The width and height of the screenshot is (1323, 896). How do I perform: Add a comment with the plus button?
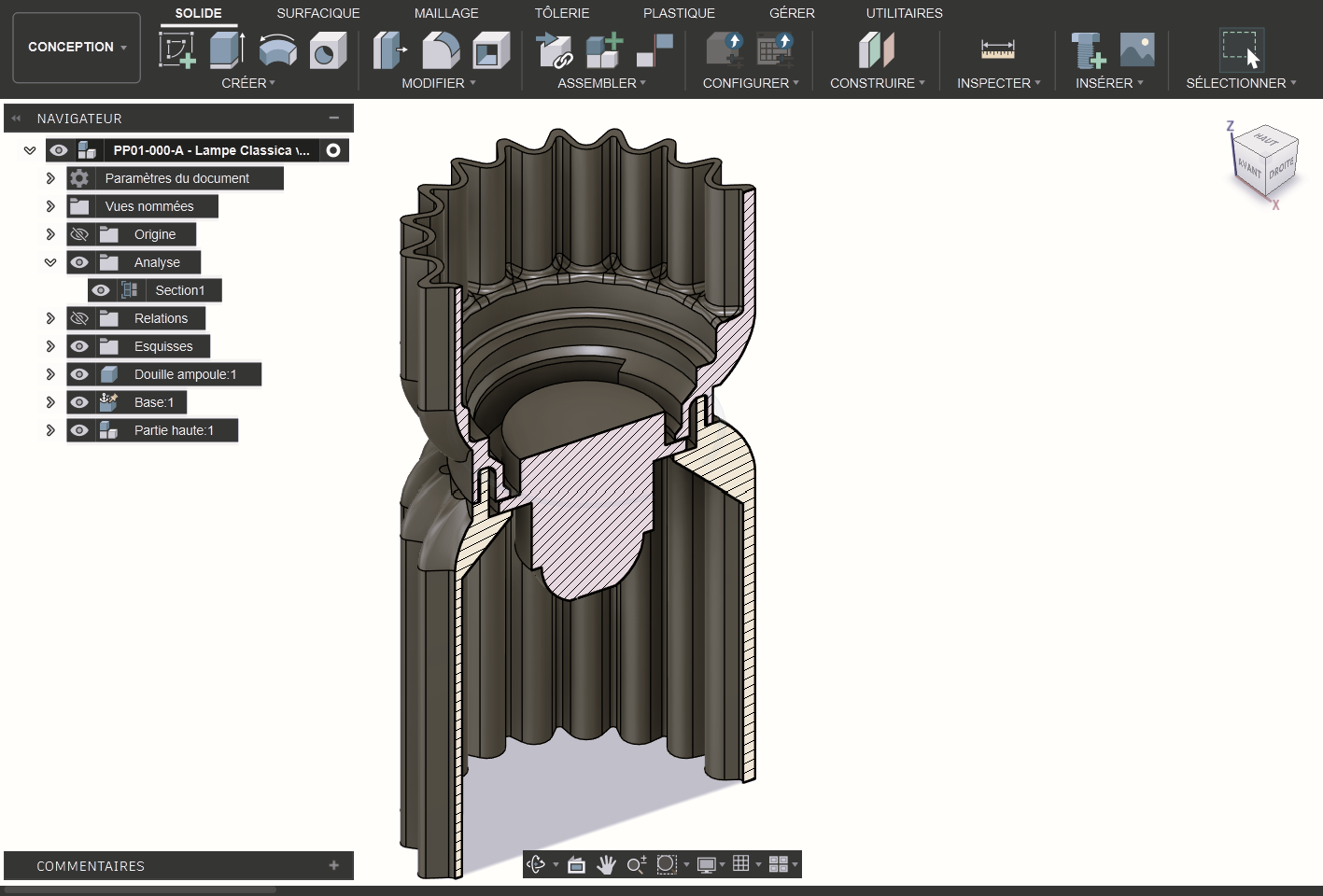[333, 865]
